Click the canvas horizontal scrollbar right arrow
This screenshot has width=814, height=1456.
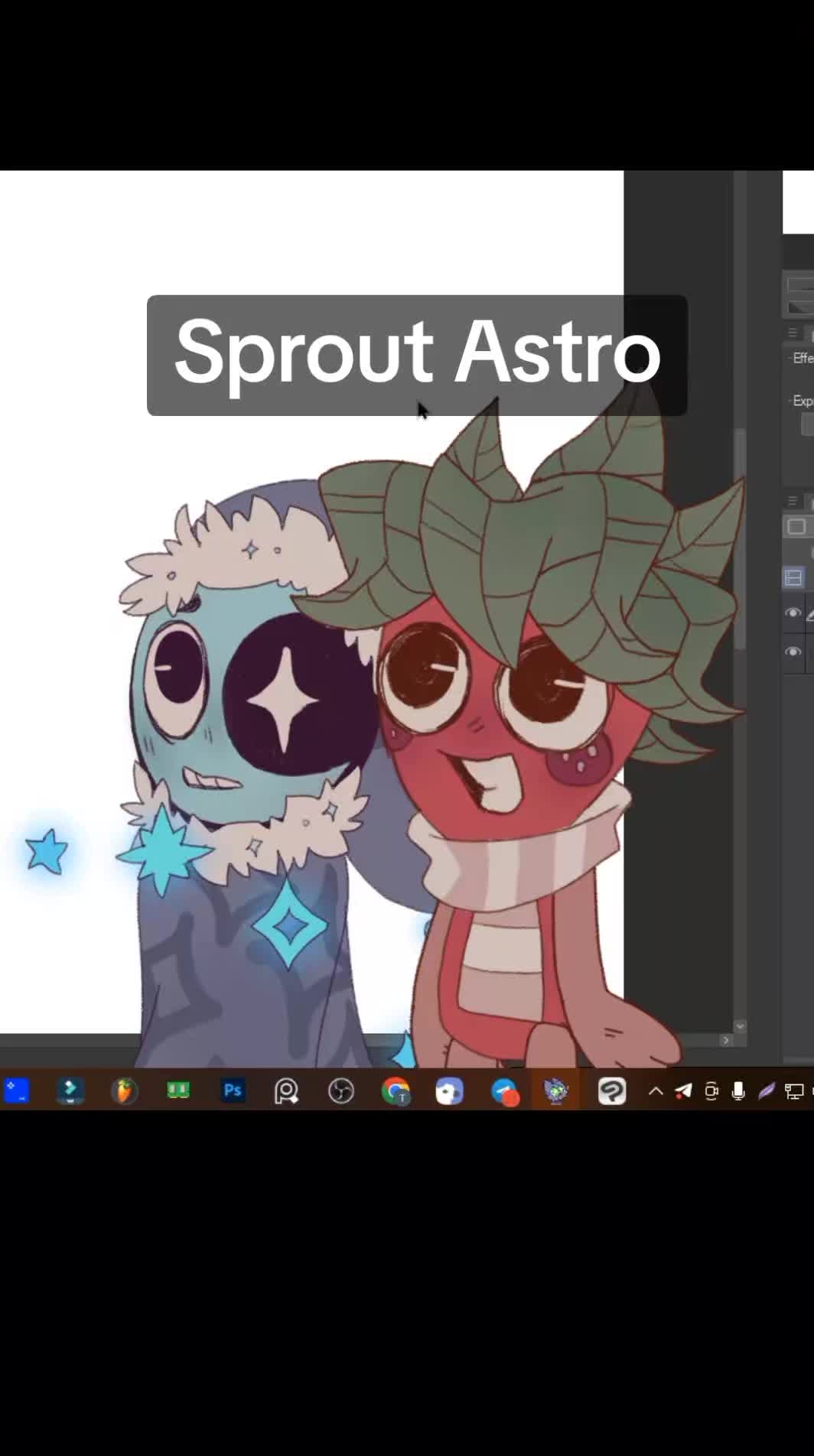726,1040
